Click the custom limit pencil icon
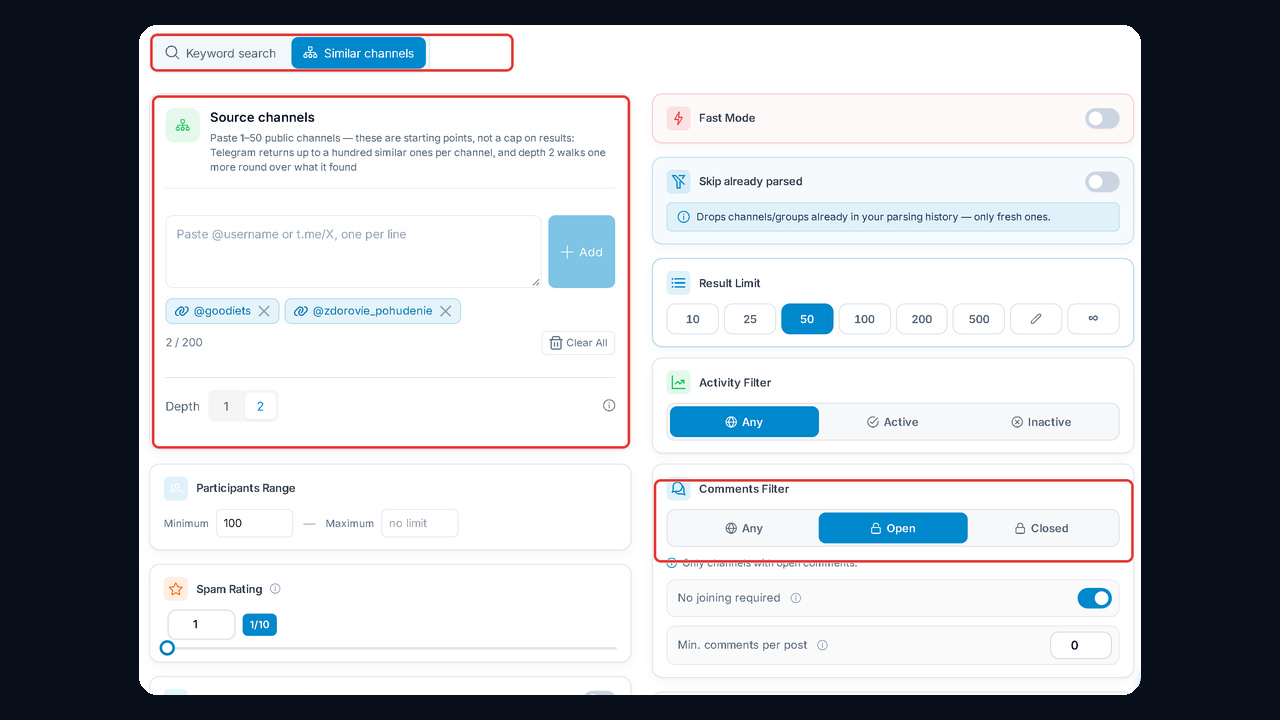Screen dimensions: 1280x720 [x=1036, y=319]
